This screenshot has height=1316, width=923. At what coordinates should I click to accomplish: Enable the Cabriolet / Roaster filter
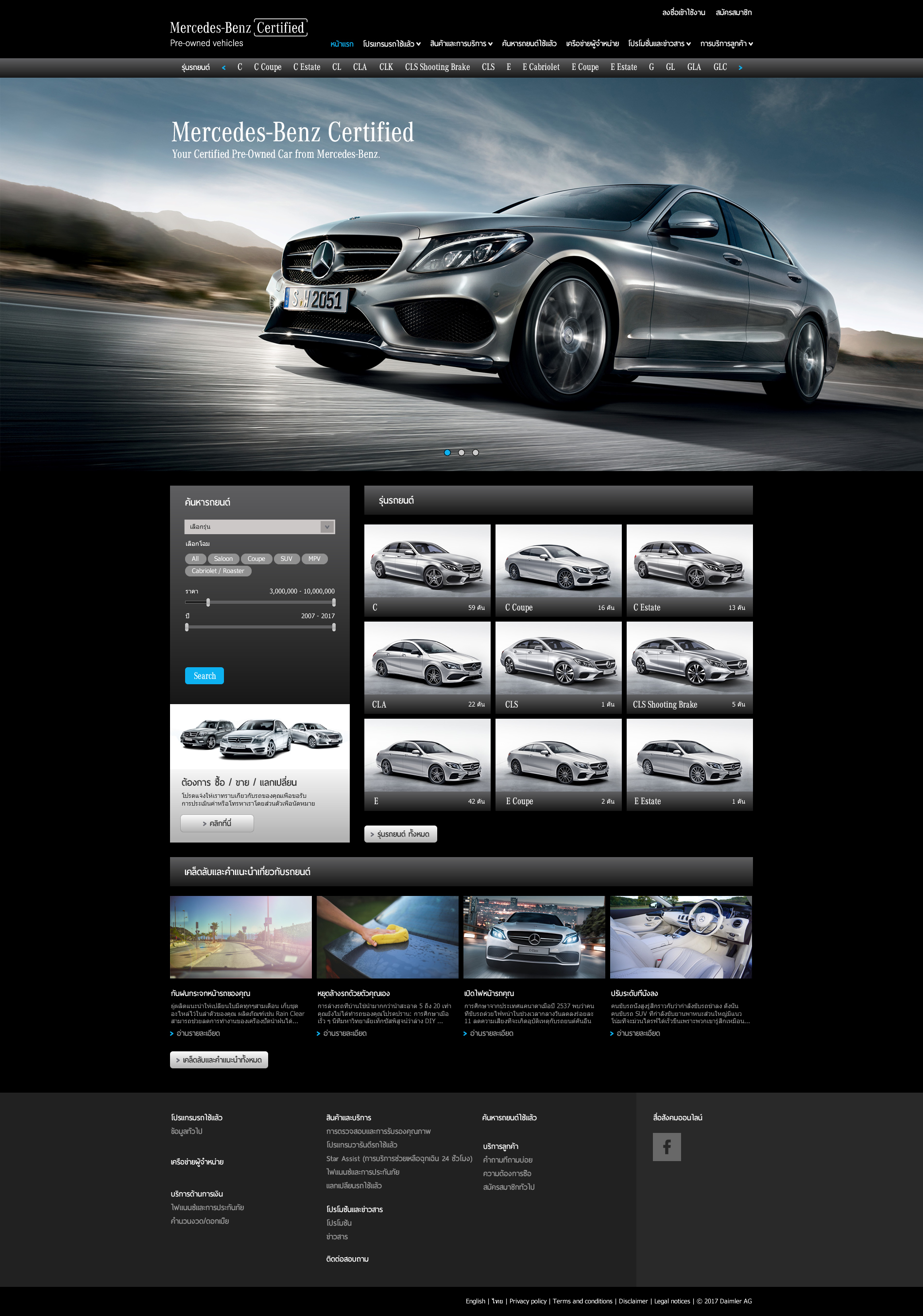(218, 571)
